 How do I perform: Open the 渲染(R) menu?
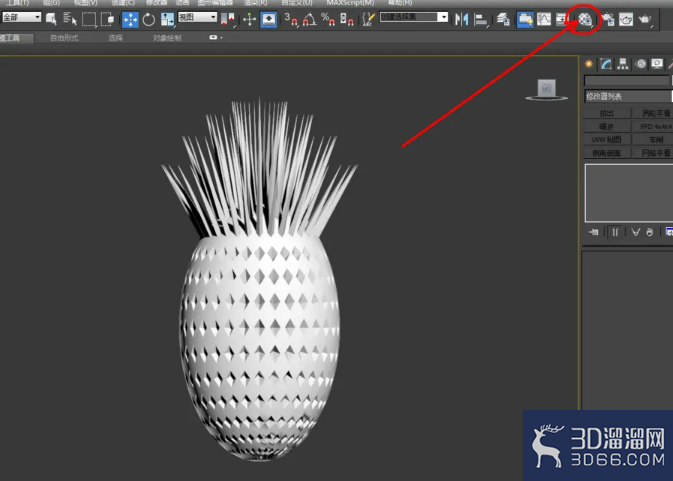tap(255, 3)
